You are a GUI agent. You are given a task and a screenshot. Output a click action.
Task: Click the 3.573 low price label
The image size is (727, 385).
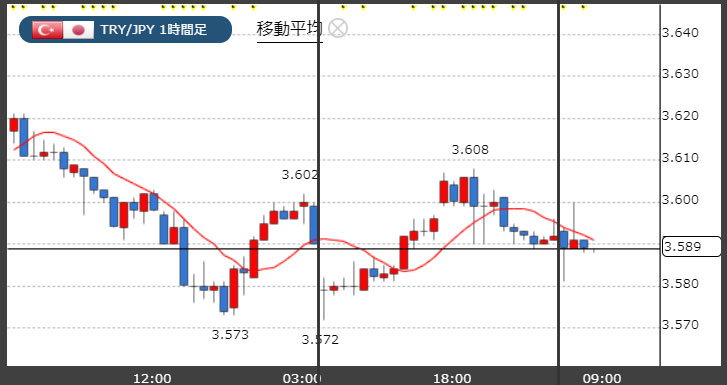click(230, 334)
